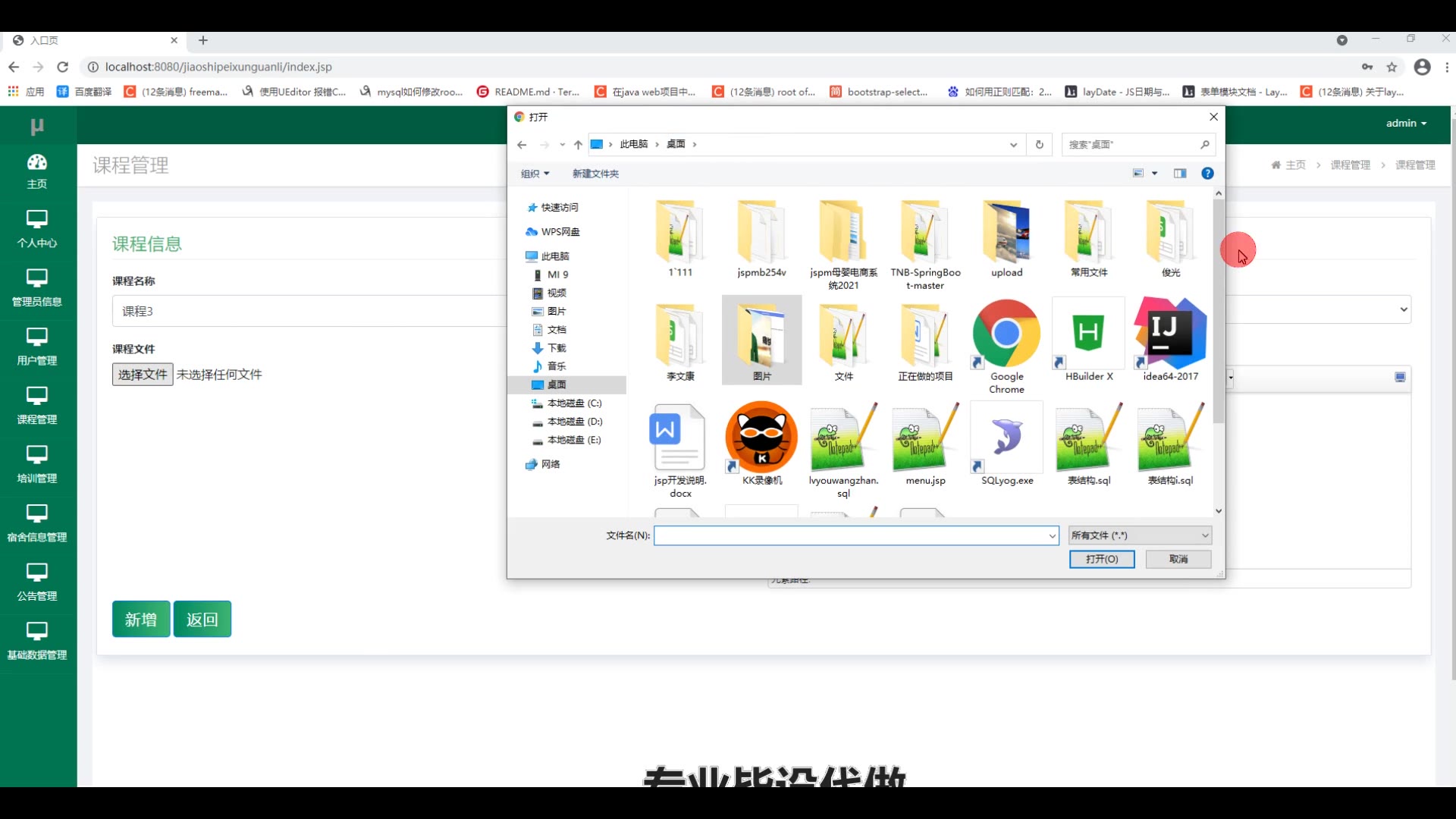1456x819 pixels.
Task: Select the 俊光 folder
Action: point(1171,239)
